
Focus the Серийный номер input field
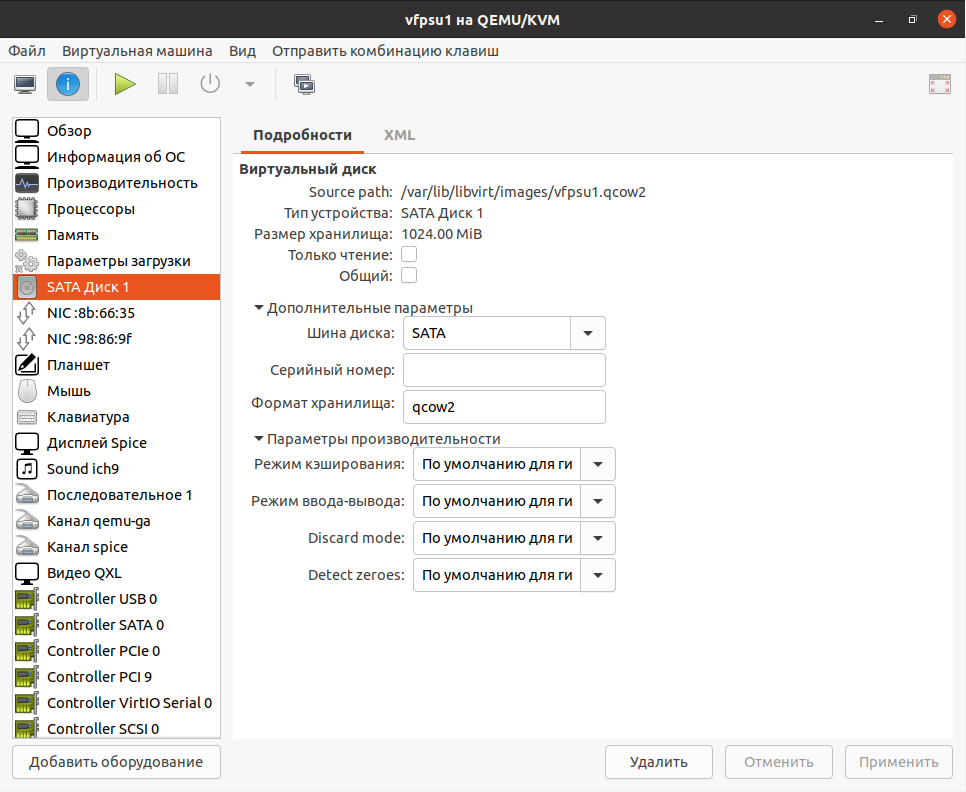[504, 370]
